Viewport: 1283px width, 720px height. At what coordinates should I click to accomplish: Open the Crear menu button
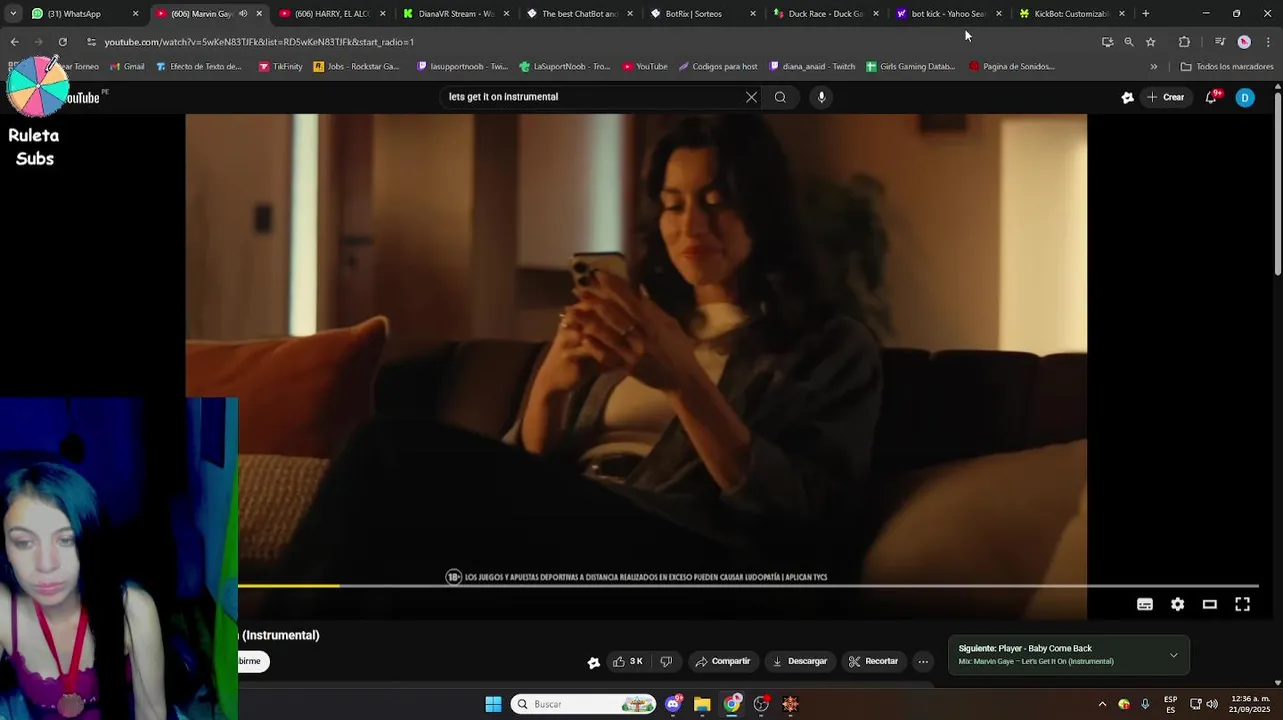point(1165,97)
